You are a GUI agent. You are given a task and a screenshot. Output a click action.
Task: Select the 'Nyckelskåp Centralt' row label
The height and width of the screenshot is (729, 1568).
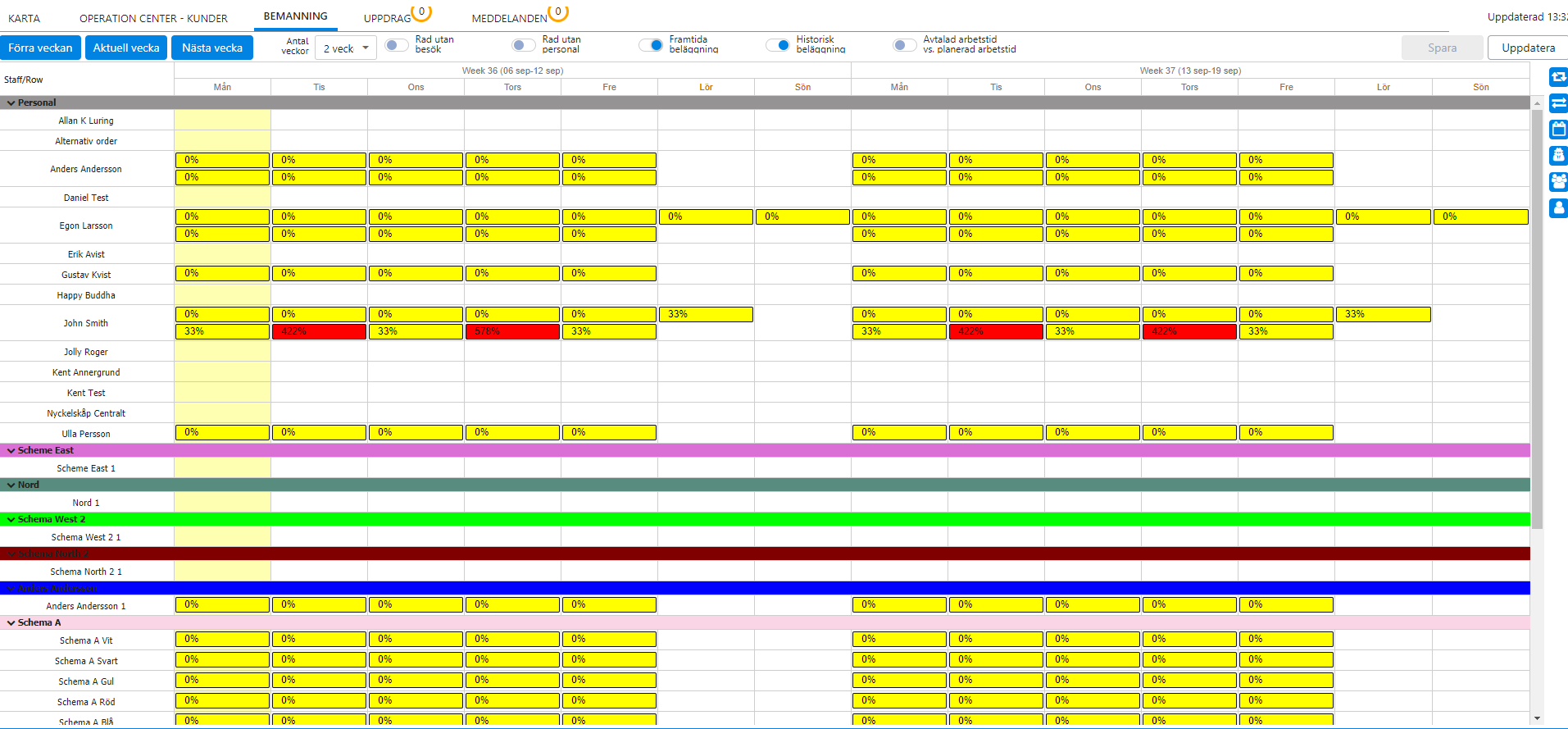click(x=86, y=413)
